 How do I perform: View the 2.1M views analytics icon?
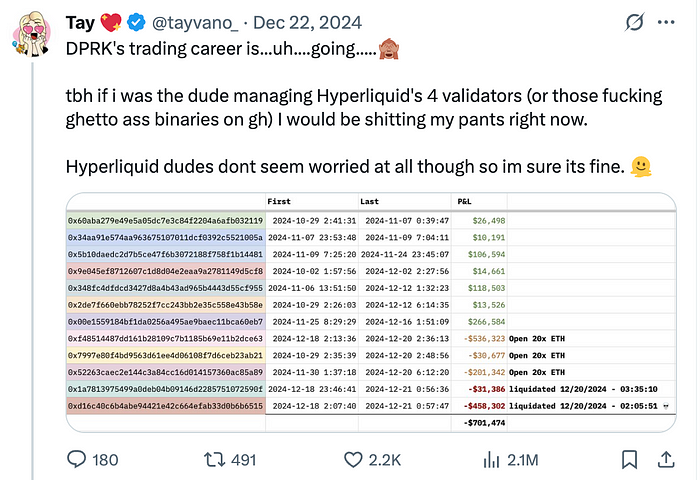pyautogui.click(x=491, y=459)
